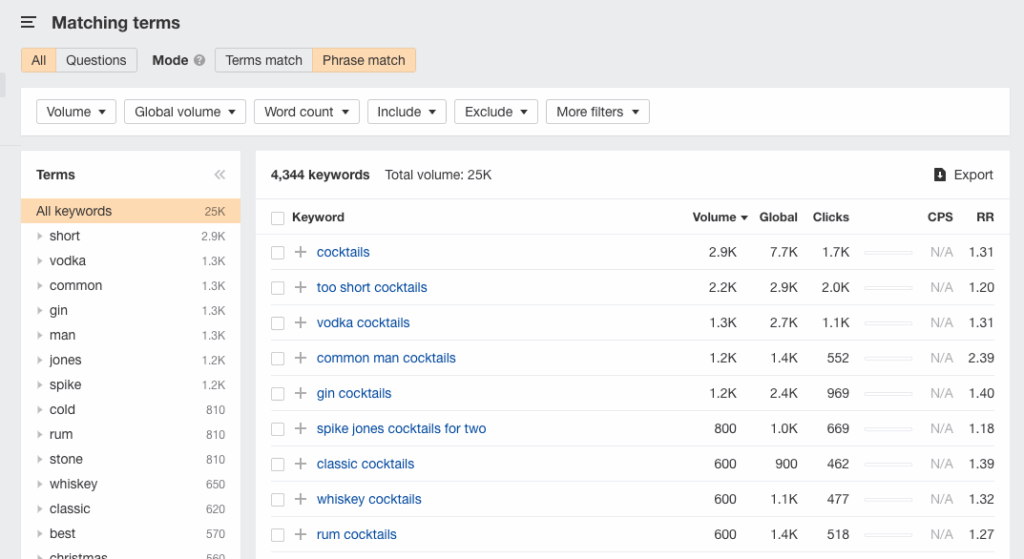
Task: Expand the 'vodka' term in Terms list
Action: coord(40,261)
